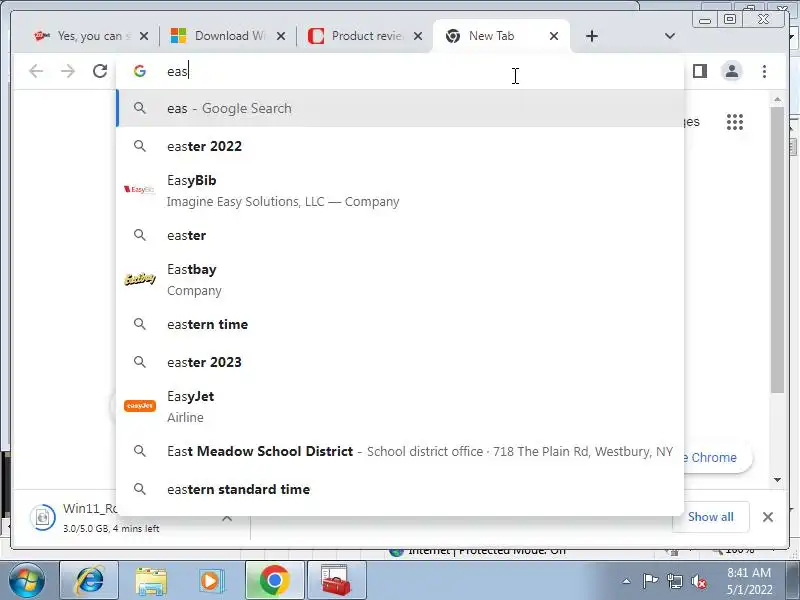Close the 'Download Wi' tab
This screenshot has height=600, width=800.
pos(281,36)
